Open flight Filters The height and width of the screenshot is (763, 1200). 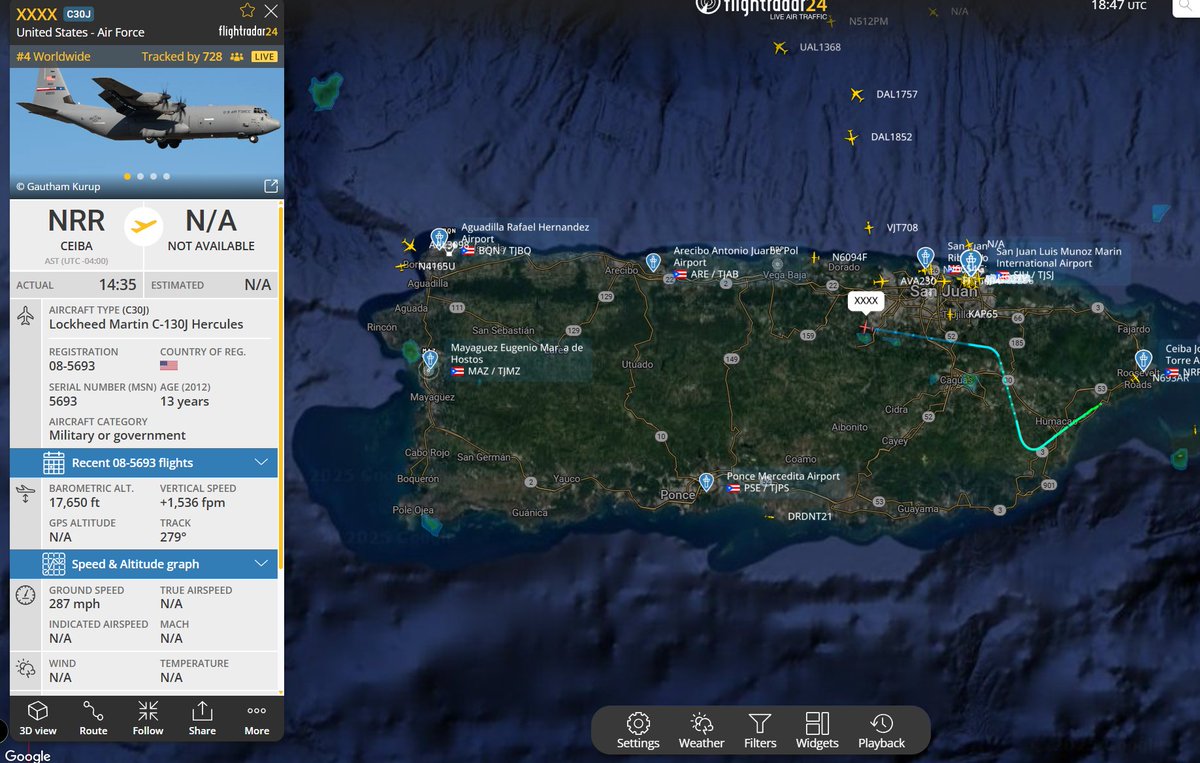coord(760,730)
